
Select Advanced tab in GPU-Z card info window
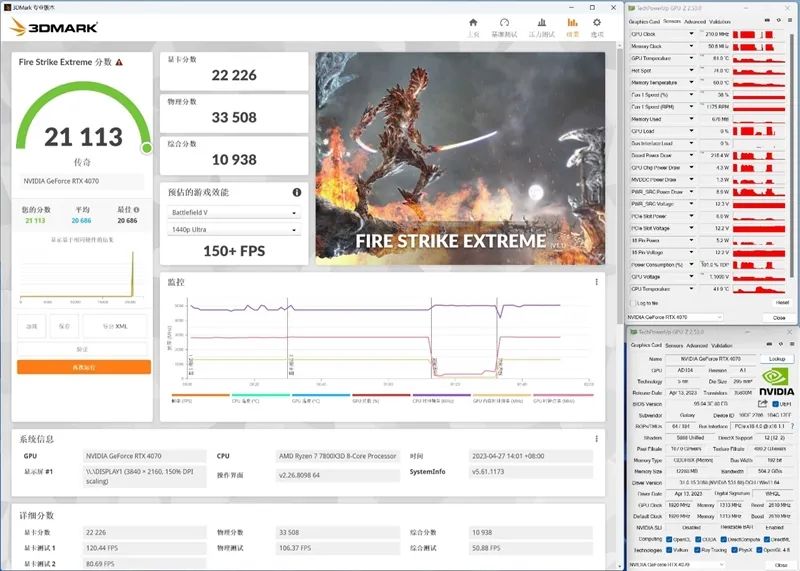[697, 345]
